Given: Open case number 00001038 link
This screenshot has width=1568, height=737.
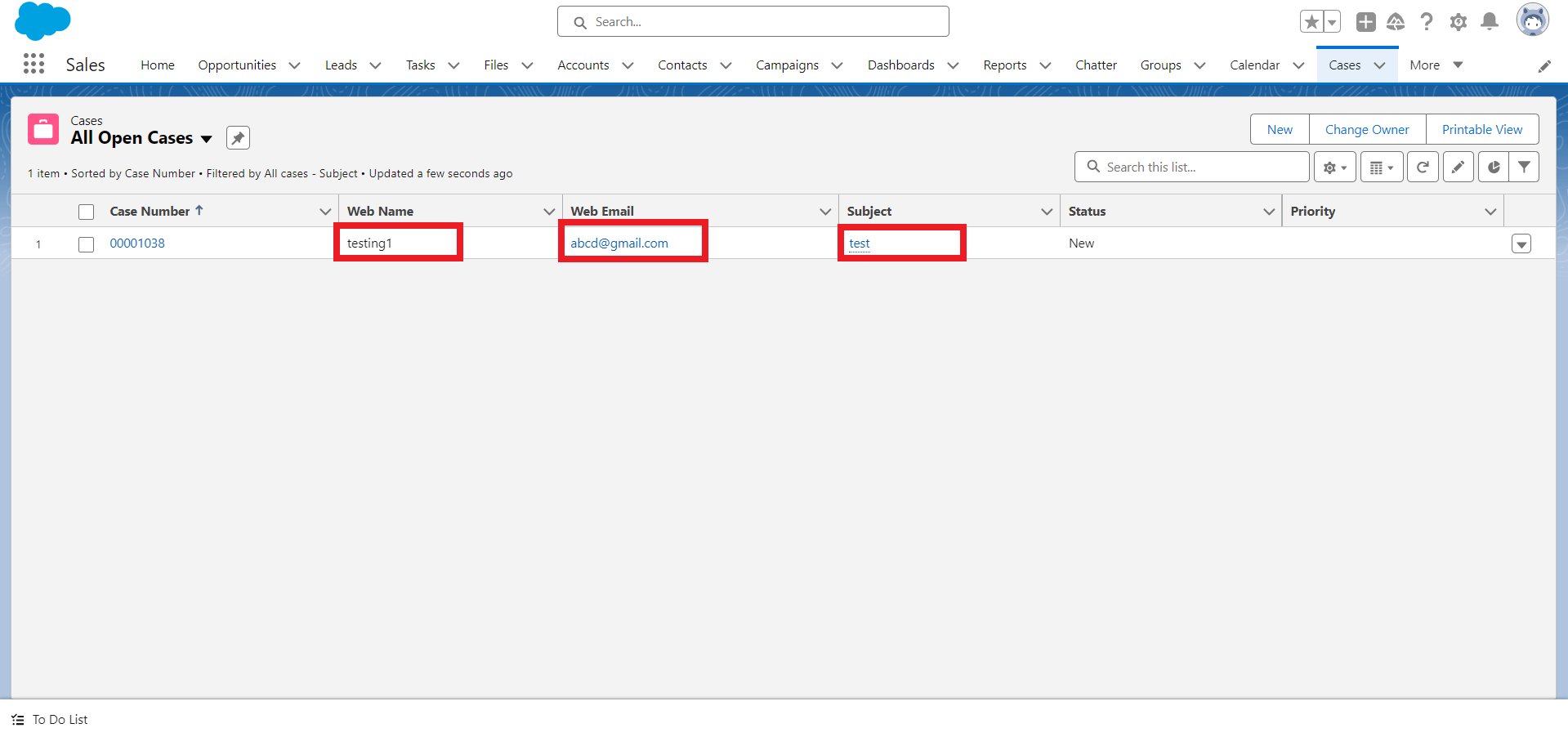Looking at the screenshot, I should [137, 243].
